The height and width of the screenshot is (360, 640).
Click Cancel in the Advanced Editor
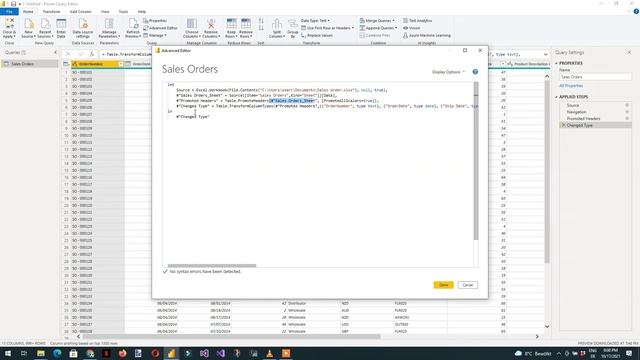click(x=468, y=285)
